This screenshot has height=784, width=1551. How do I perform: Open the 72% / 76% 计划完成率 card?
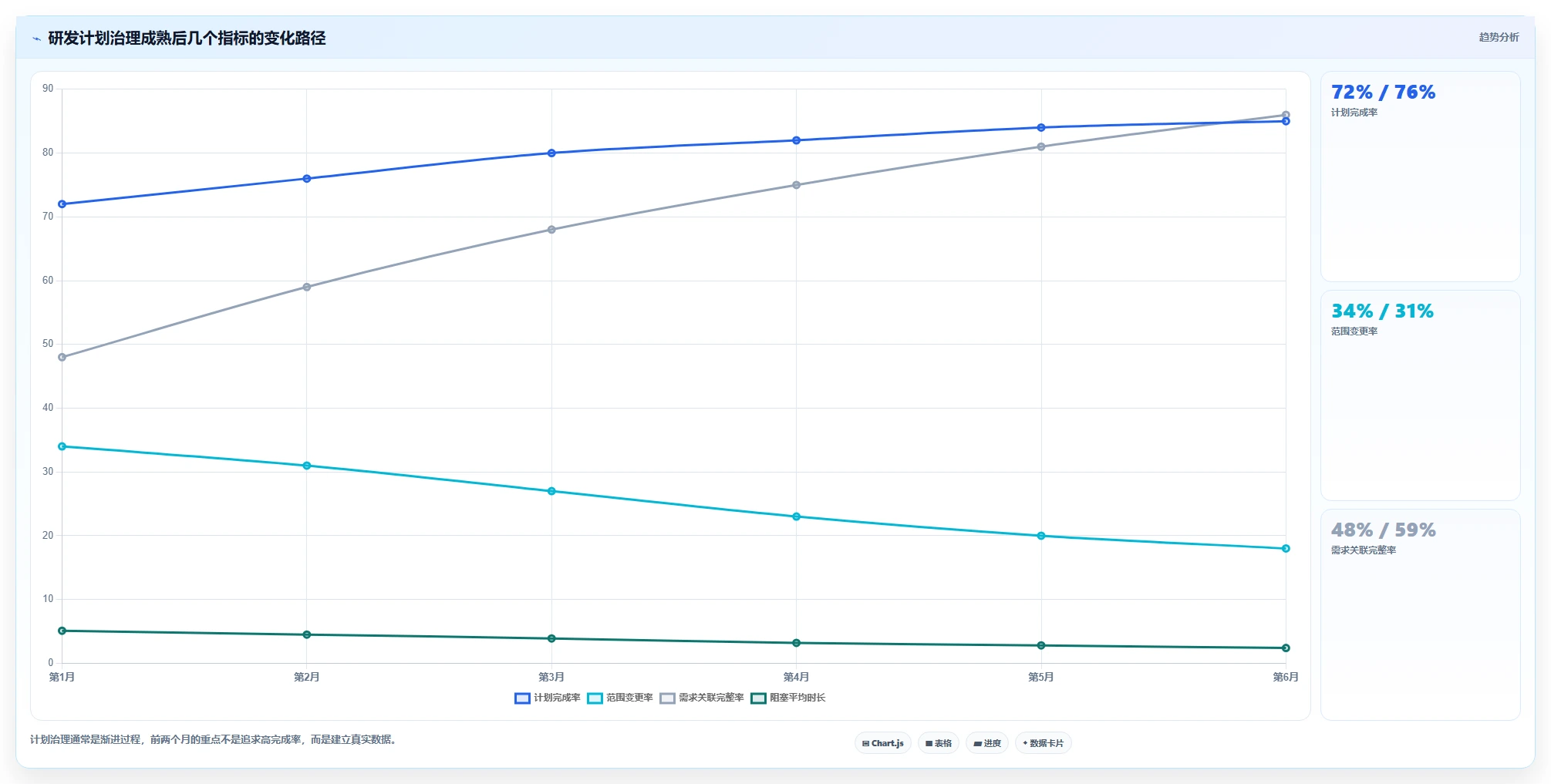pyautogui.click(x=1421, y=177)
